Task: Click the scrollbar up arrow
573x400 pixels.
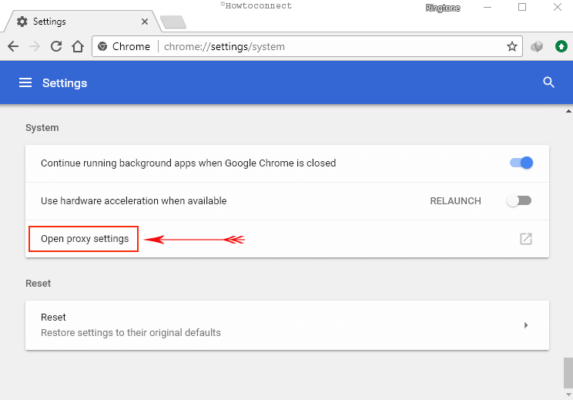Action: tap(568, 111)
